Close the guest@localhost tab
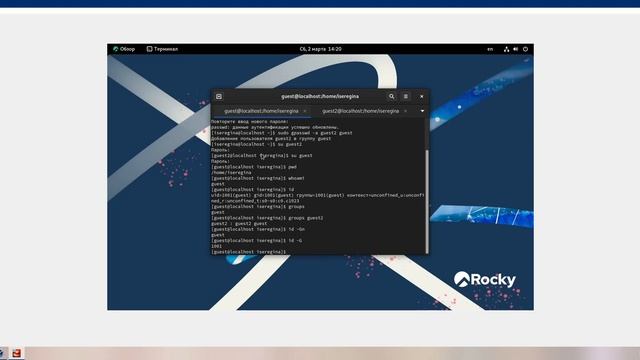Screen dimensions: 640x360 [304, 111]
